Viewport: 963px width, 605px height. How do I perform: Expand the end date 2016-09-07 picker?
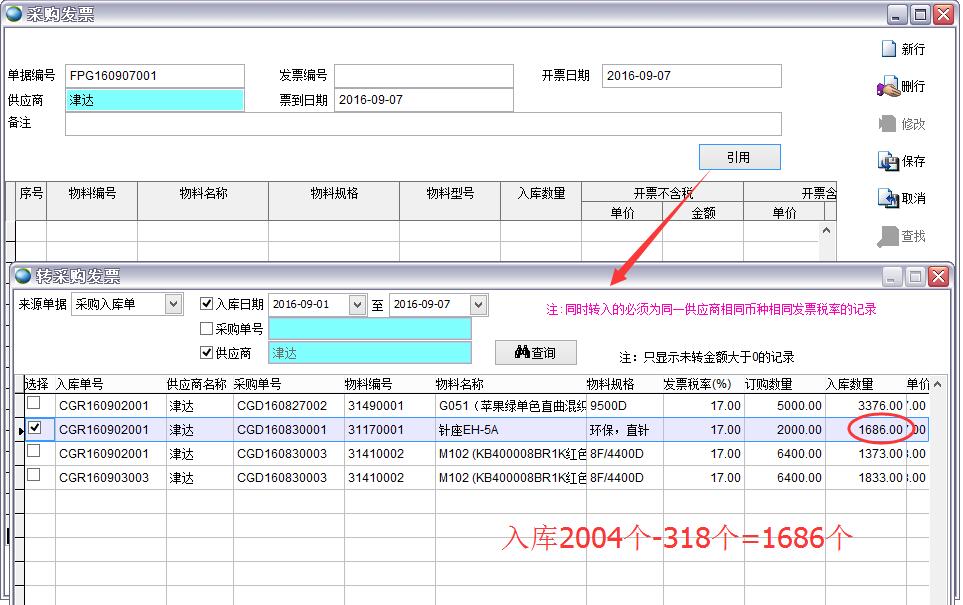(x=478, y=304)
